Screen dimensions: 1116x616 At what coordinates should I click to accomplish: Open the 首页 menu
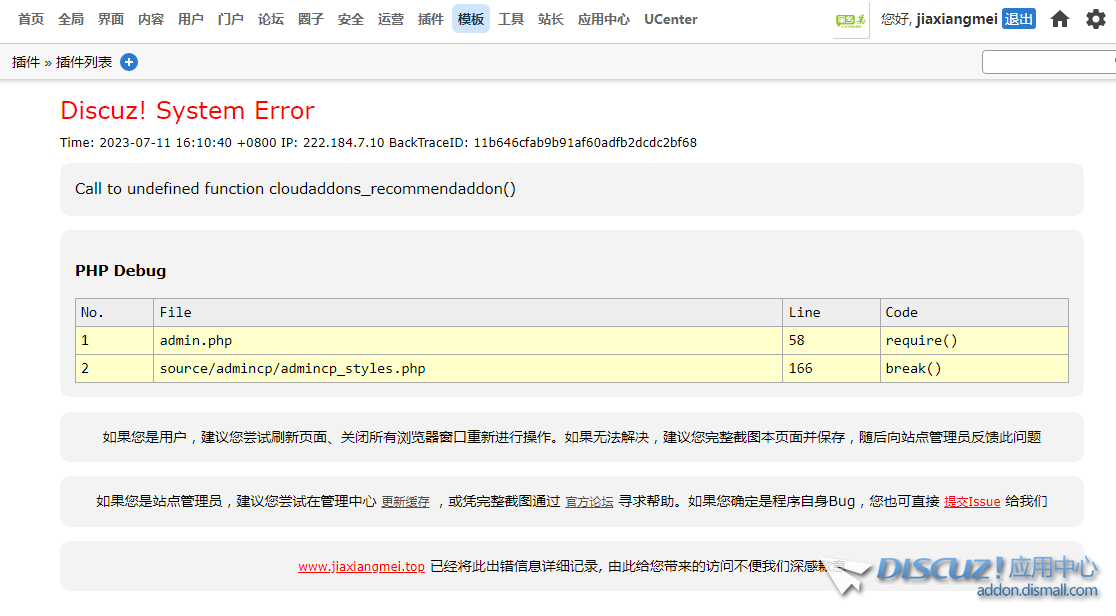(31, 19)
